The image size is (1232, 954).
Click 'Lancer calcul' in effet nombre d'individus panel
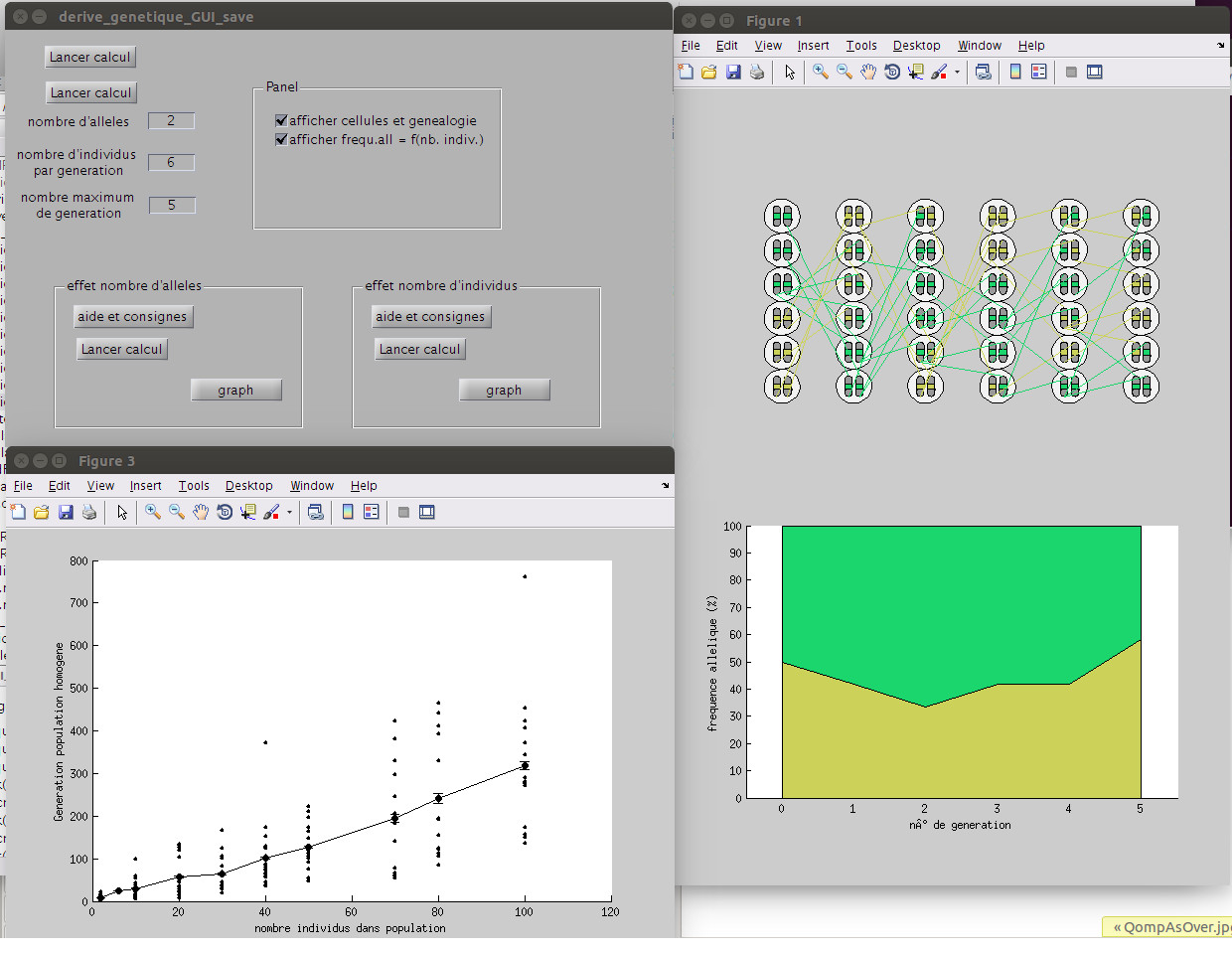419,349
